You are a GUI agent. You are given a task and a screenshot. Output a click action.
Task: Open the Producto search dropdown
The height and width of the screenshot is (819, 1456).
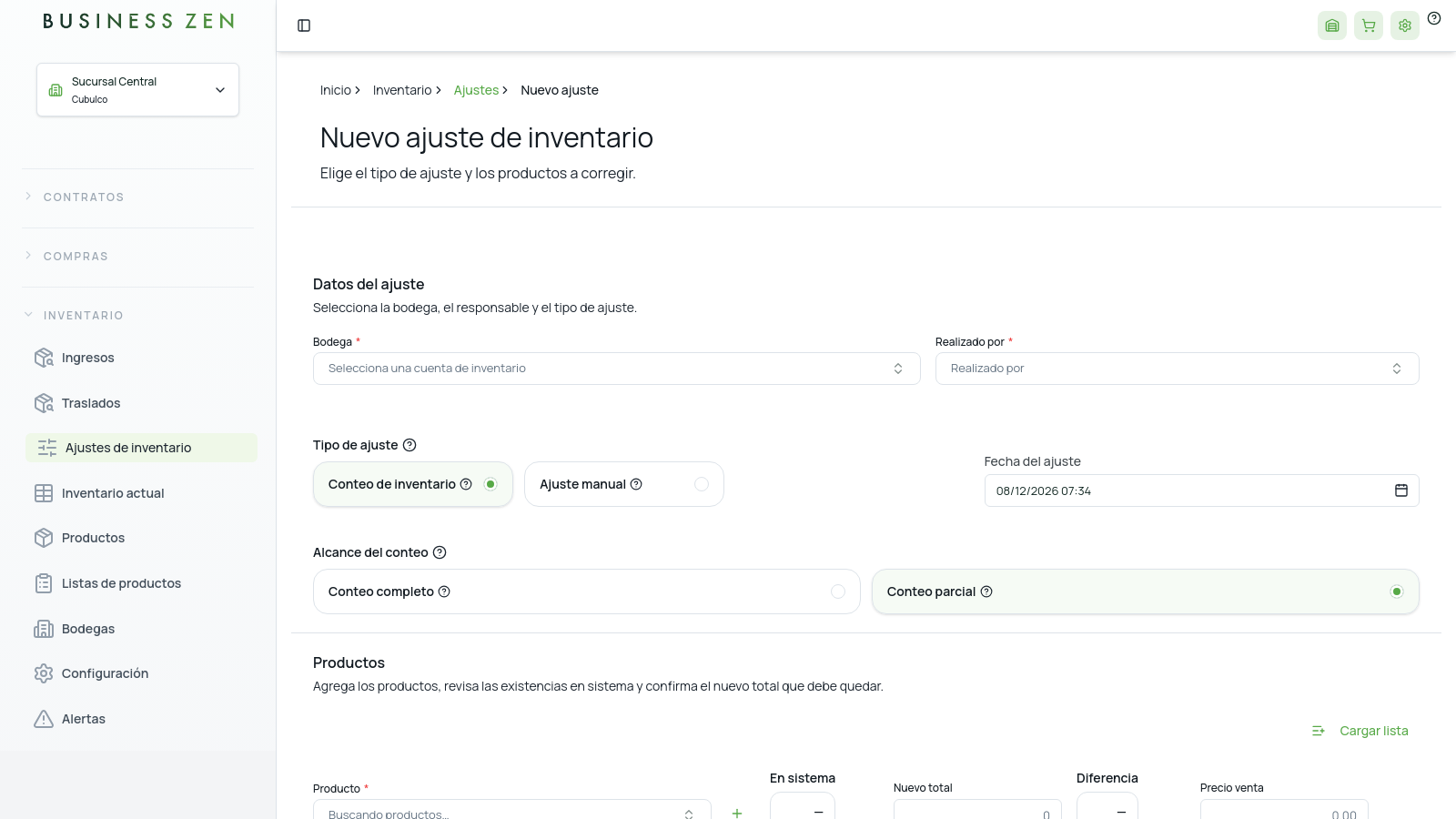pos(512,810)
